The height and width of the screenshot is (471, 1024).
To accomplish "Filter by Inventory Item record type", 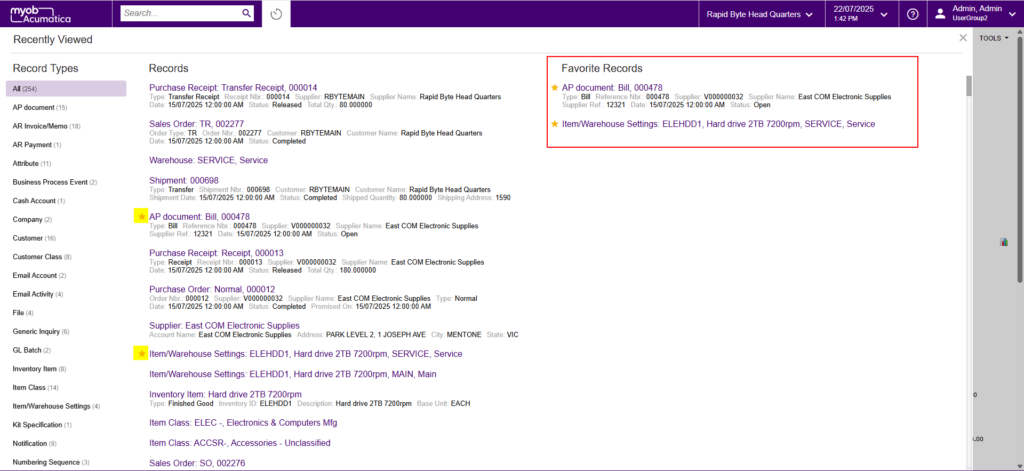I will (40, 369).
